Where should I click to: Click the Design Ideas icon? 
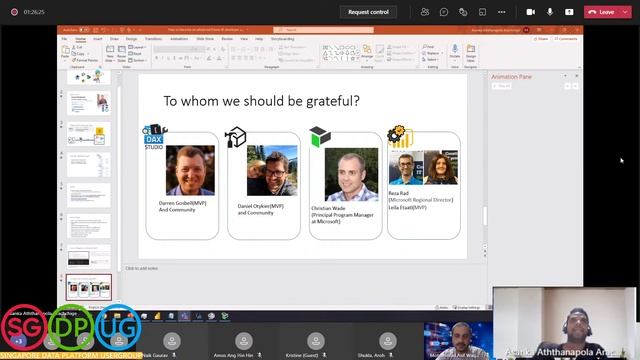471,49
